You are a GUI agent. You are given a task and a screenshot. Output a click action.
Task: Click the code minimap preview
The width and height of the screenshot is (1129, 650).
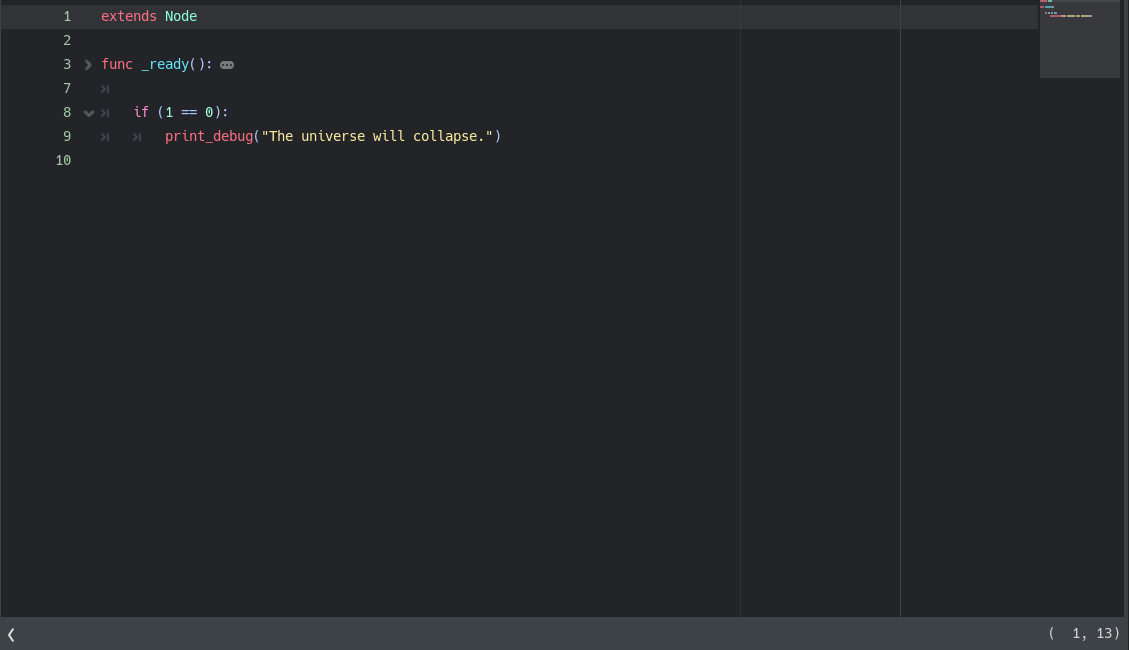pos(1079,40)
